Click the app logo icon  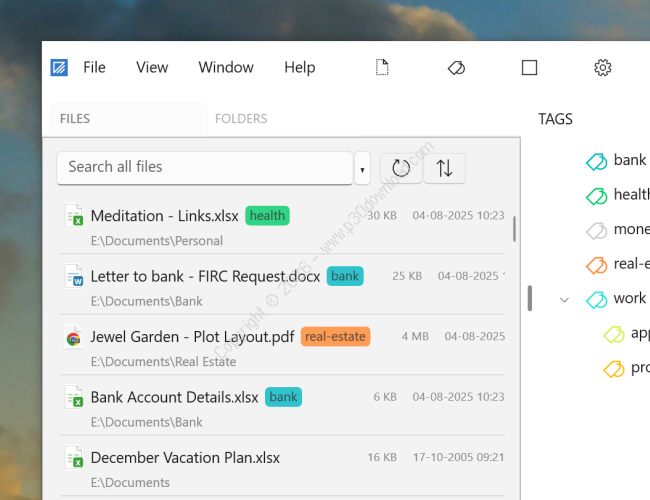click(x=60, y=68)
